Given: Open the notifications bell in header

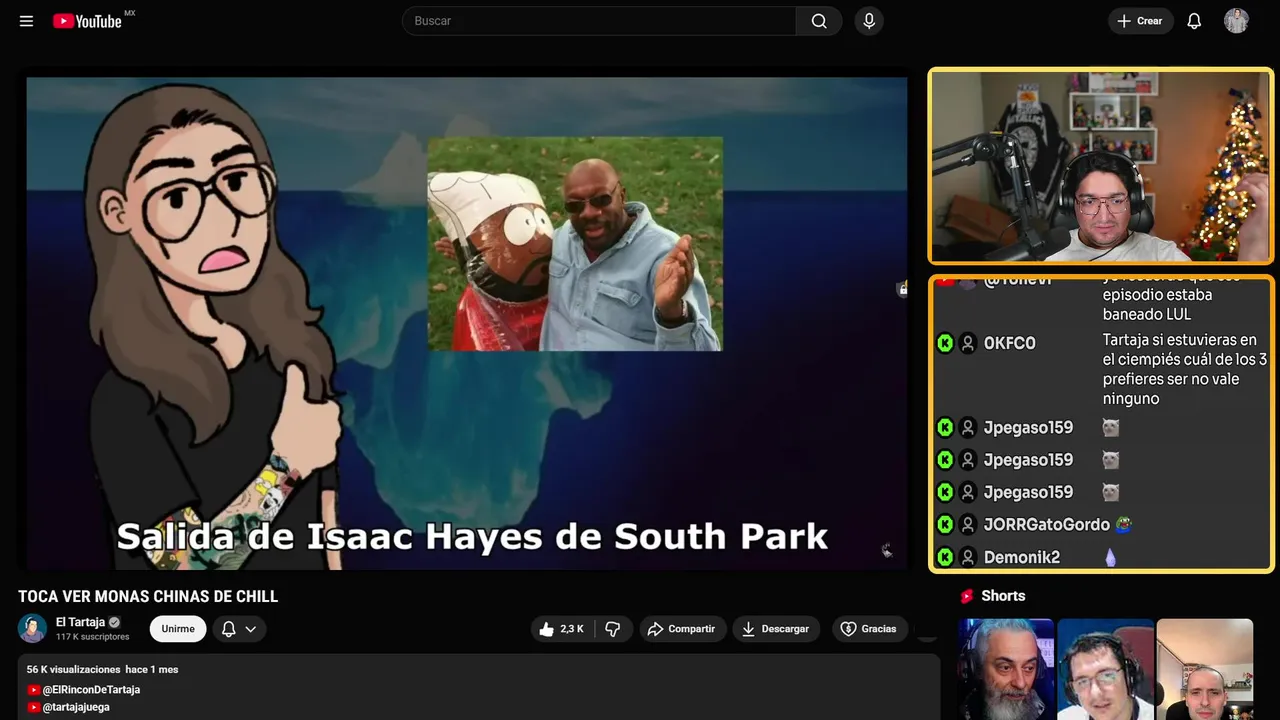Looking at the screenshot, I should pos(1194,21).
